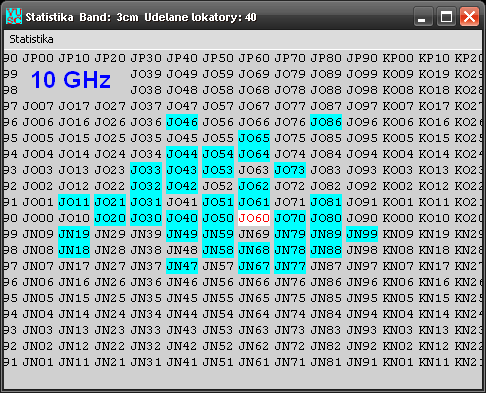Click the unworked JO63 locator
This screenshot has height=393, width=486.
[254, 170]
